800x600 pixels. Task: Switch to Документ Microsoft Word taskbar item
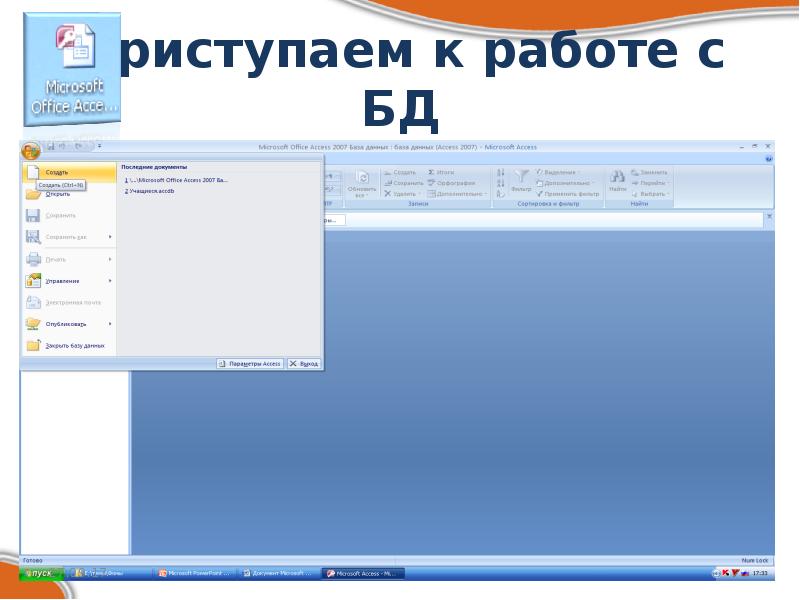(278, 573)
